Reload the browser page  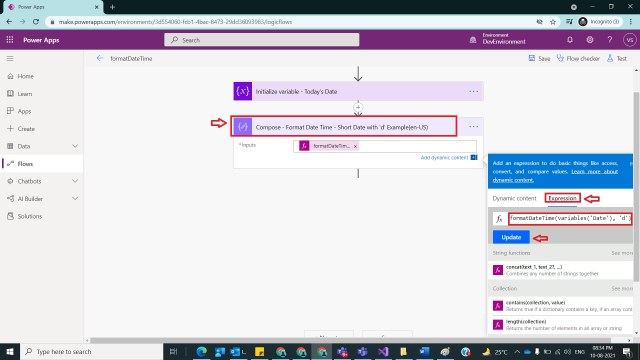(36, 22)
